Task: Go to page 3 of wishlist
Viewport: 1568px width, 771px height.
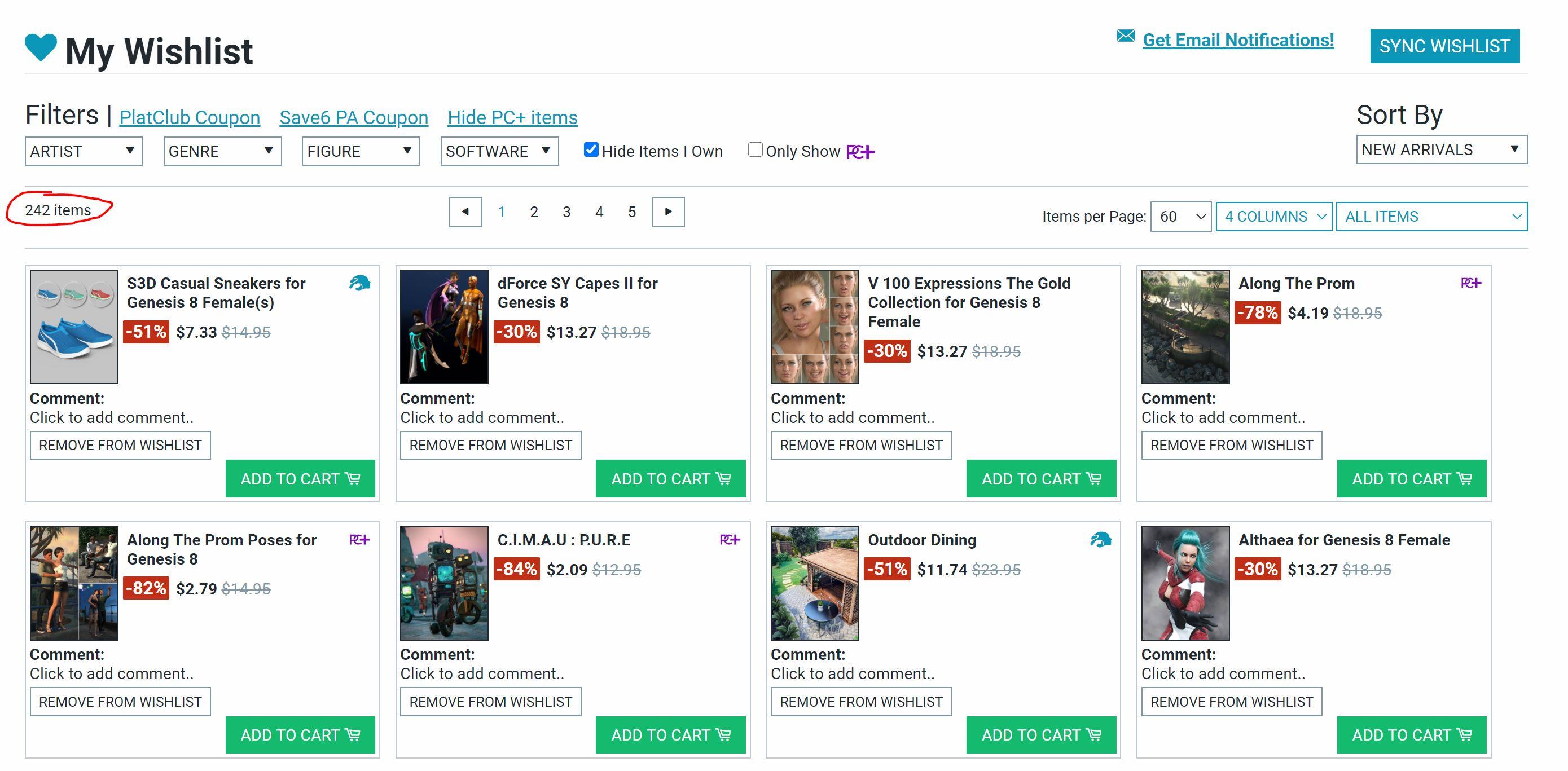Action: pyautogui.click(x=566, y=212)
